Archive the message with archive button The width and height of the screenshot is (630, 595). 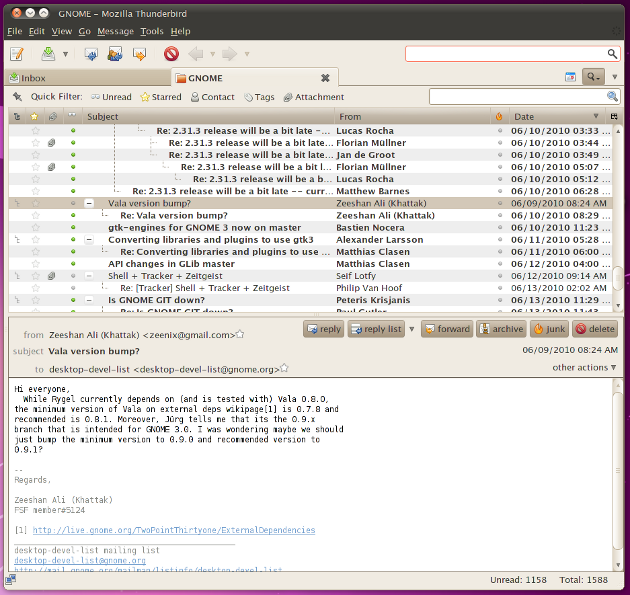tap(502, 329)
